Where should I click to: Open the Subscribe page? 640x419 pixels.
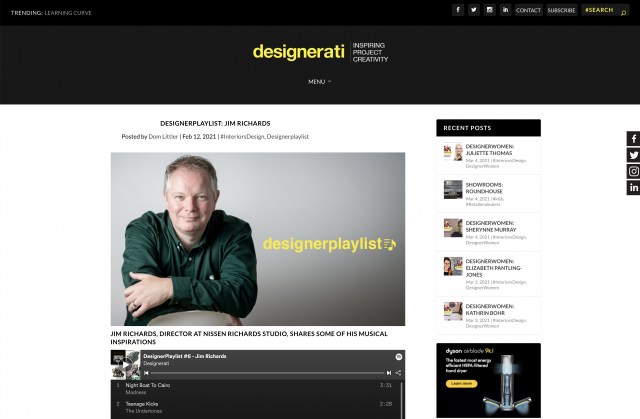click(561, 10)
